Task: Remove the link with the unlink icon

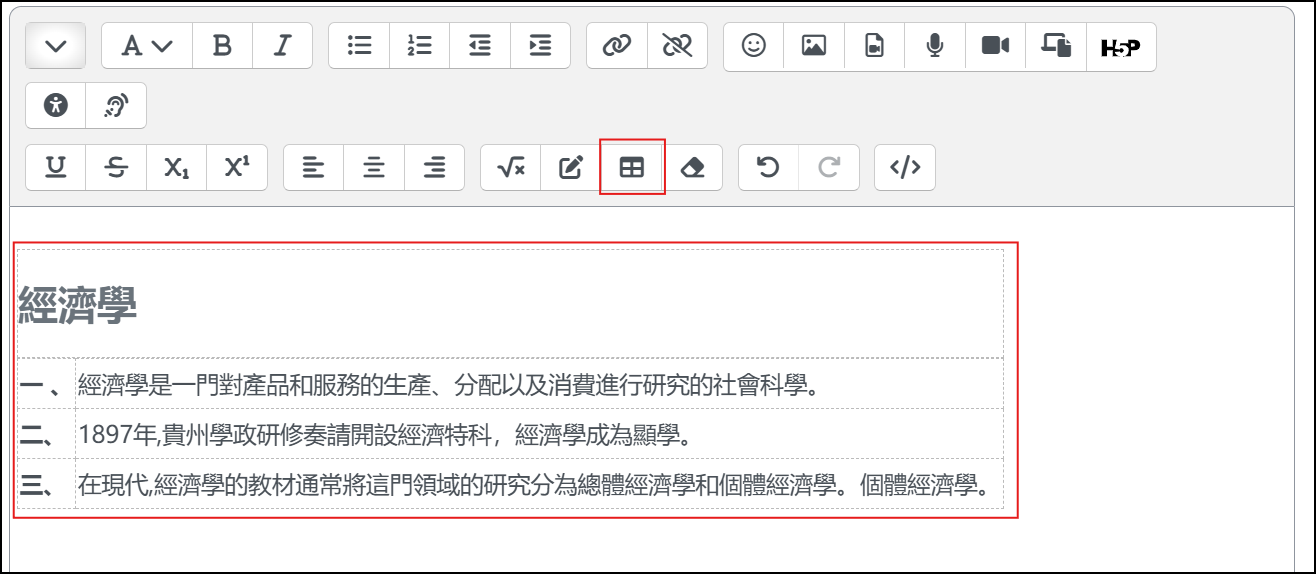Action: (x=677, y=46)
